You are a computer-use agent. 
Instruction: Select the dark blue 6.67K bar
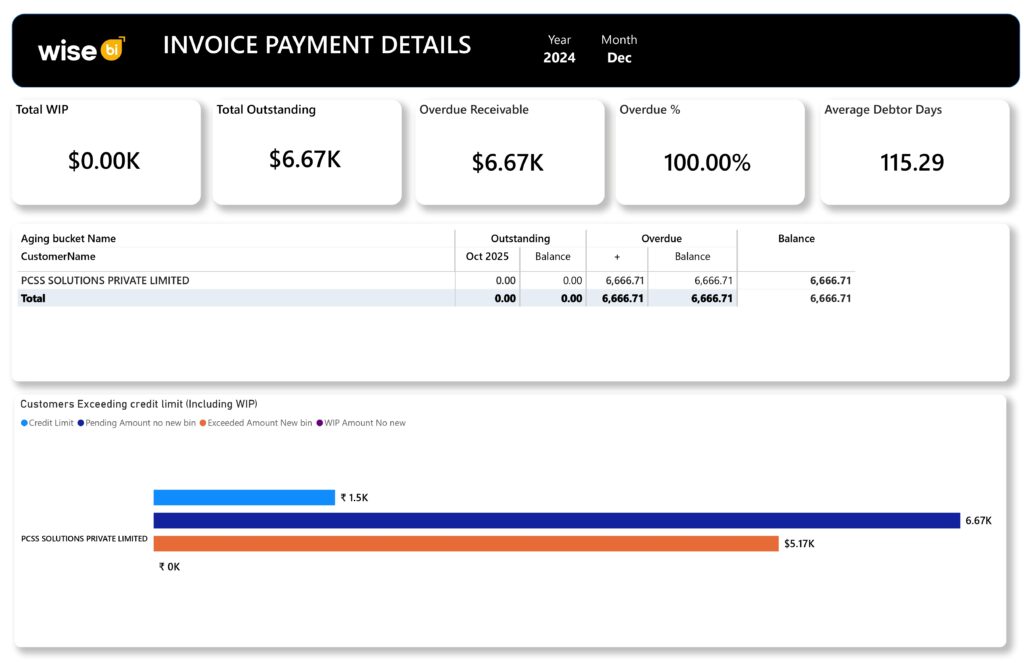coord(556,520)
